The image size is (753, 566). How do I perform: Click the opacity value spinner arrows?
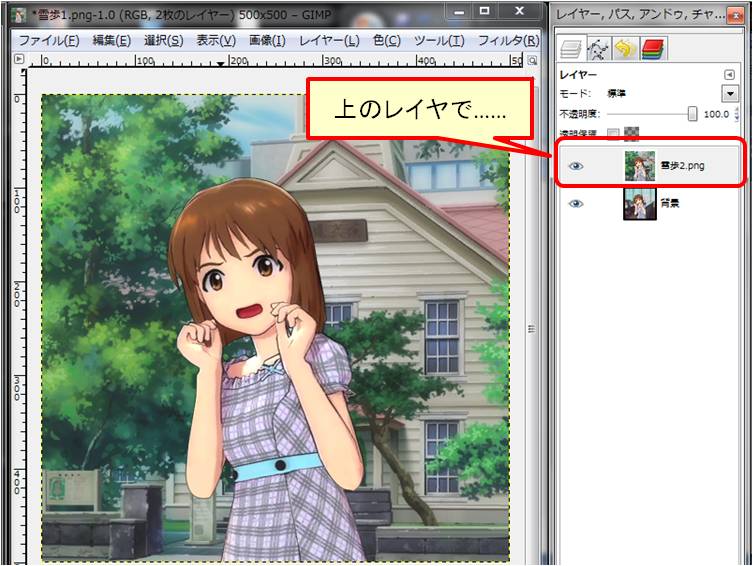click(736, 114)
